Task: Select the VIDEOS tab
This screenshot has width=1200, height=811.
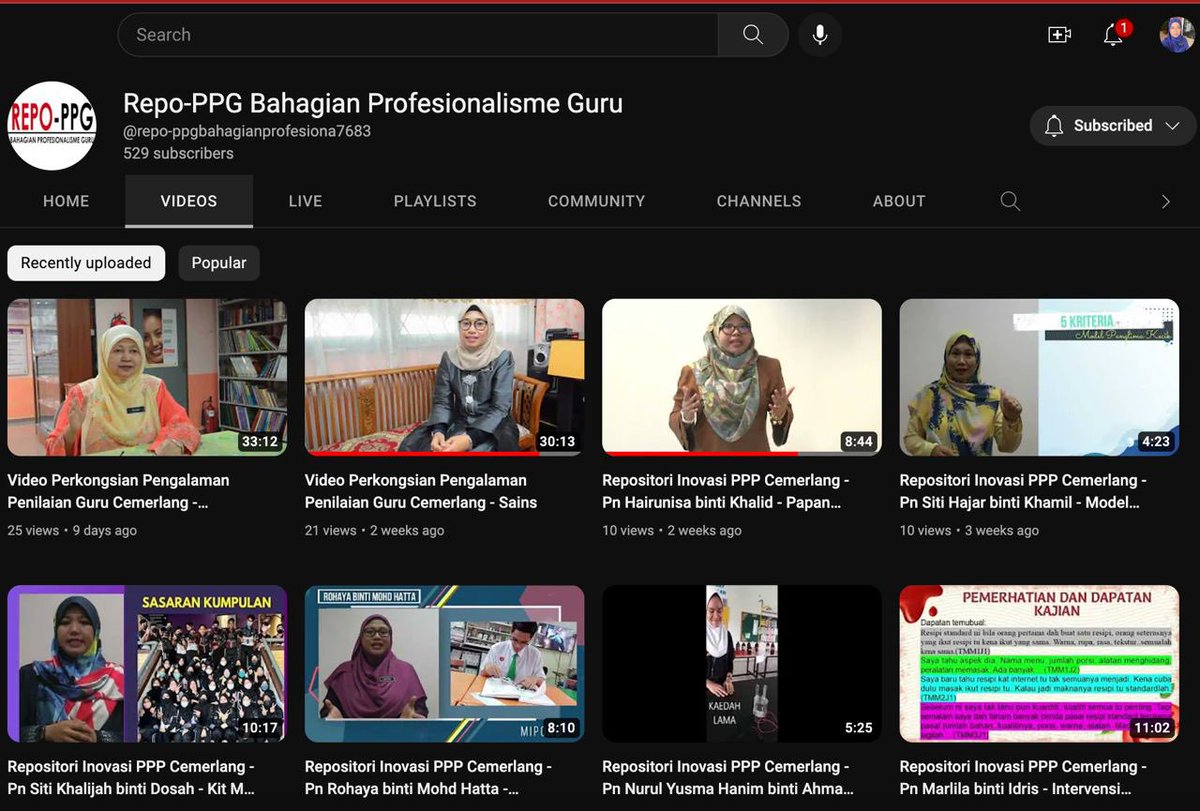Action: pyautogui.click(x=189, y=201)
